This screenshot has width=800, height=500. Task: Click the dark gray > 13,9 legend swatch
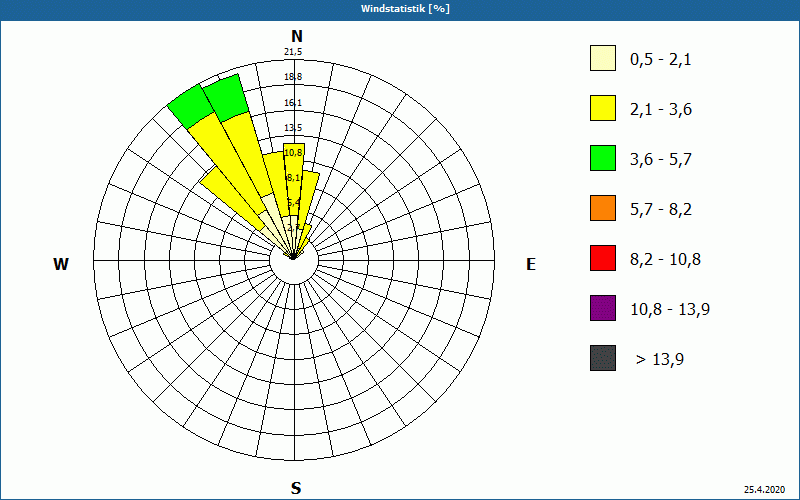[x=603, y=358]
